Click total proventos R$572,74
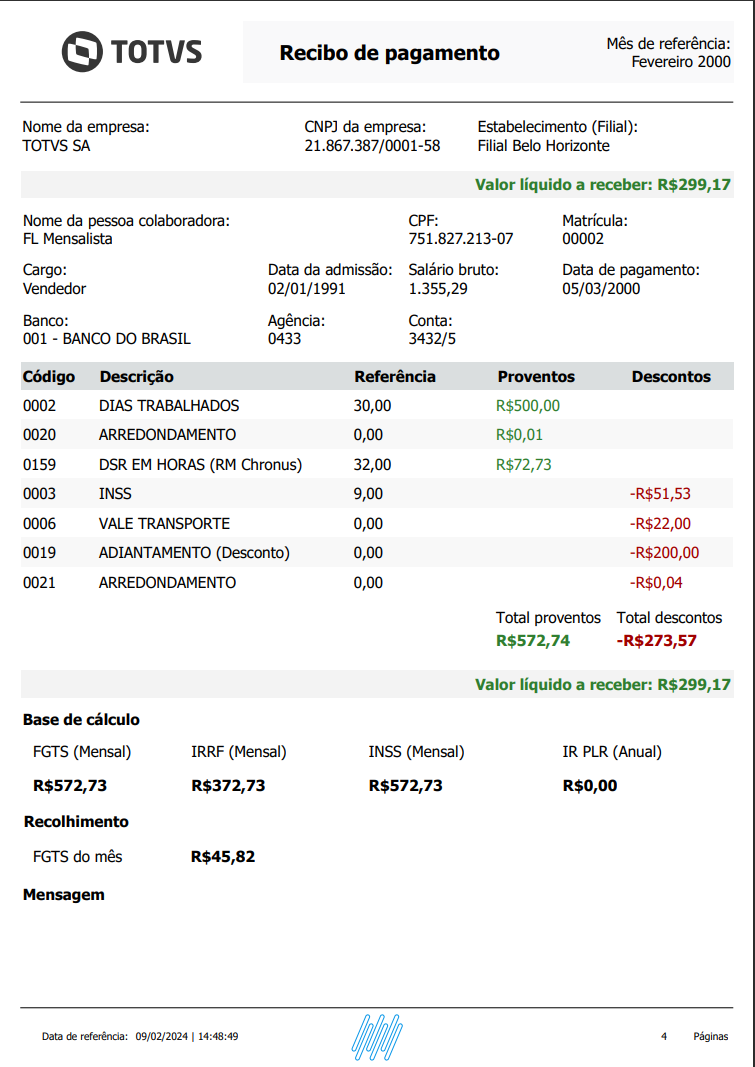Screen dimensions: 755x1067 (x=533, y=640)
